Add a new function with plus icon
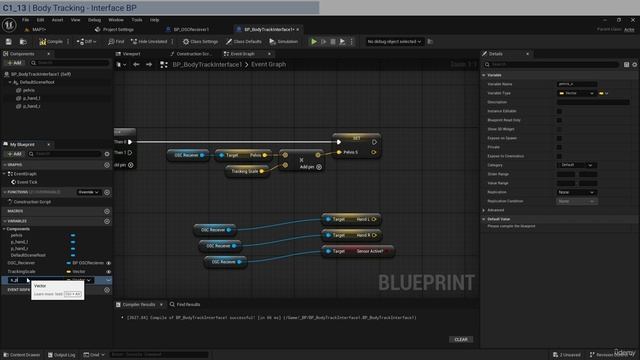 (x=107, y=192)
